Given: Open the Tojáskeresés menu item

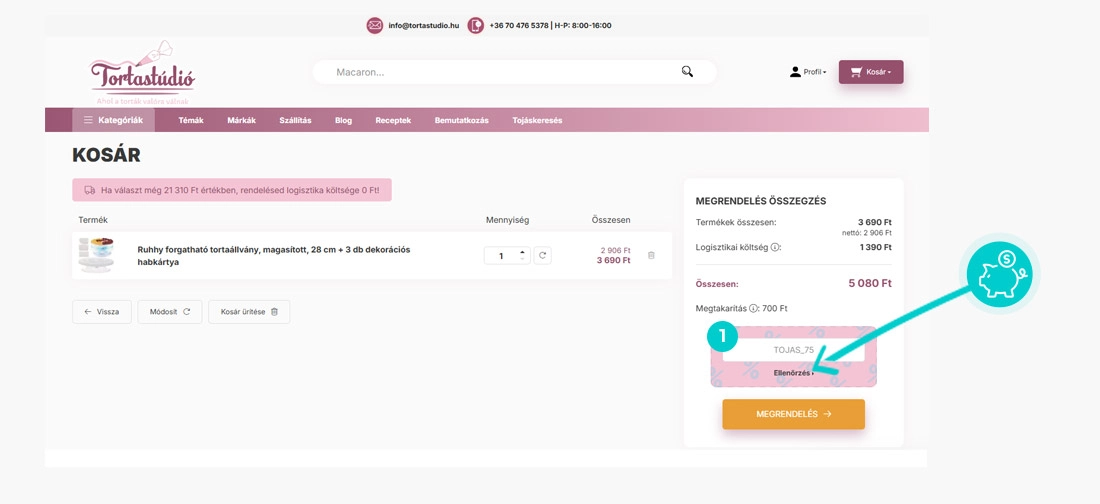Looking at the screenshot, I should click(537, 120).
